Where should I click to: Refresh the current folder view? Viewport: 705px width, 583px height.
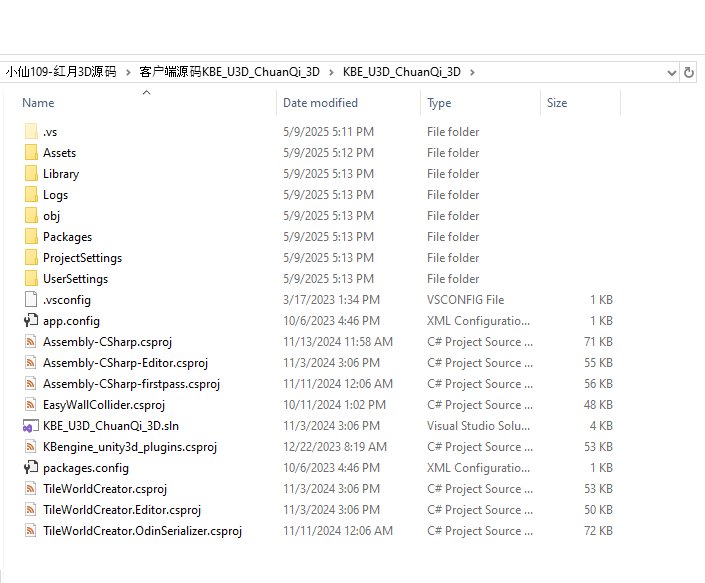pos(689,72)
